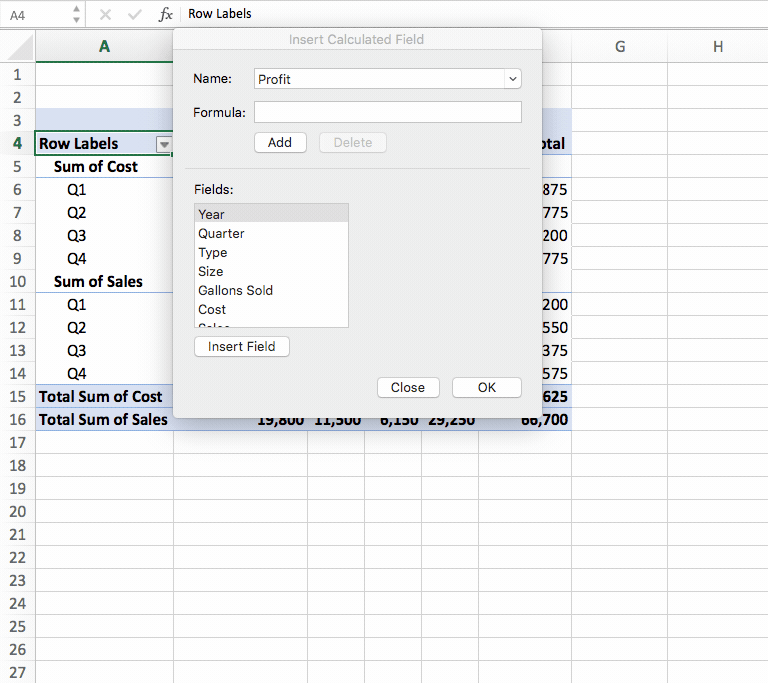
Task: Click the cancel X icon in formula bar
Action: pyautogui.click(x=105, y=14)
